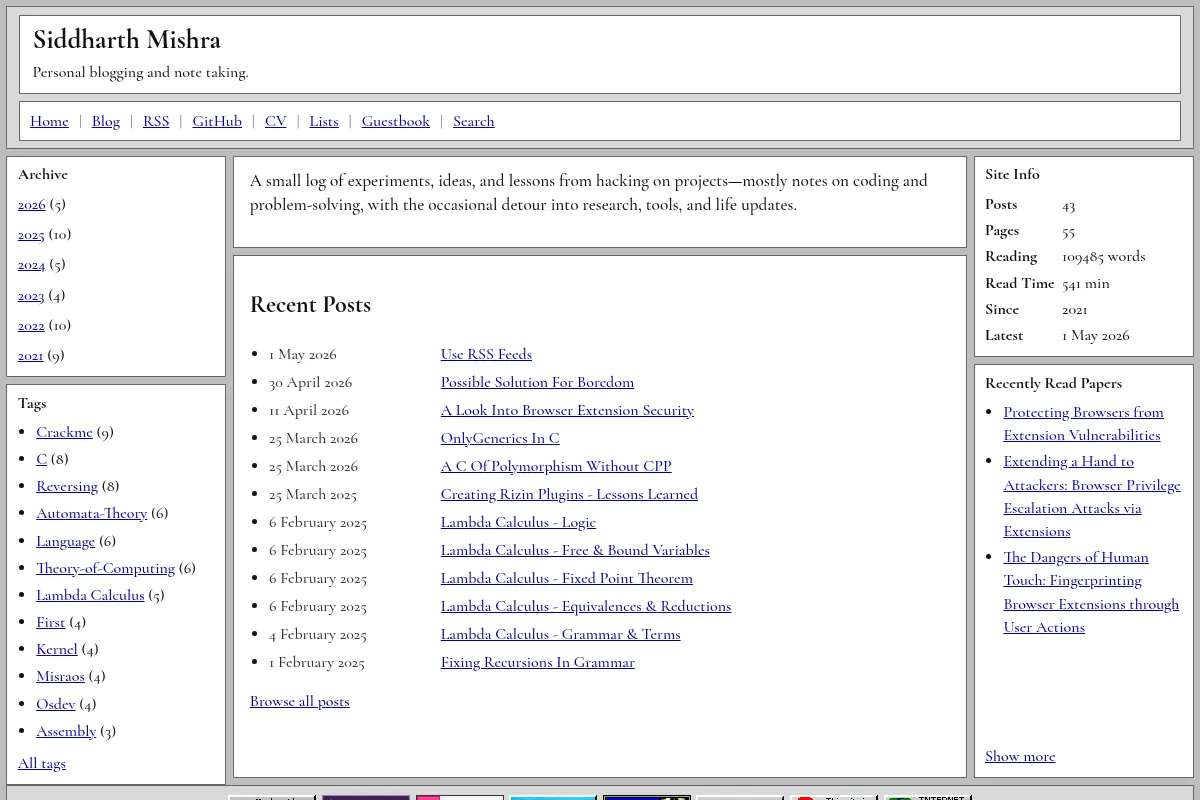Open Fixing Recursions In Grammar post
The image size is (1200, 800).
(538, 662)
